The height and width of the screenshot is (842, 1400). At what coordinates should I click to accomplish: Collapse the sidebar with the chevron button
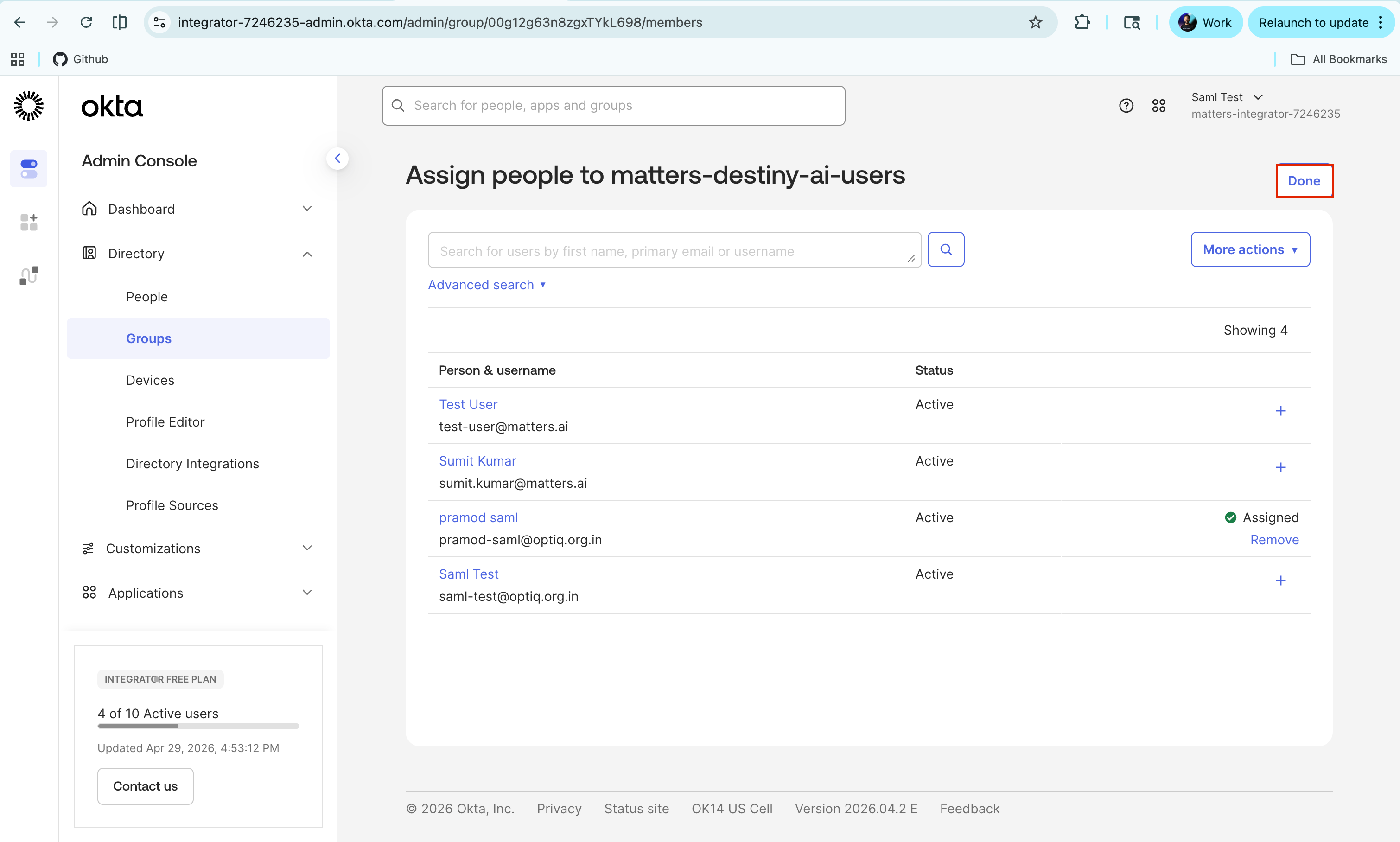[337, 158]
